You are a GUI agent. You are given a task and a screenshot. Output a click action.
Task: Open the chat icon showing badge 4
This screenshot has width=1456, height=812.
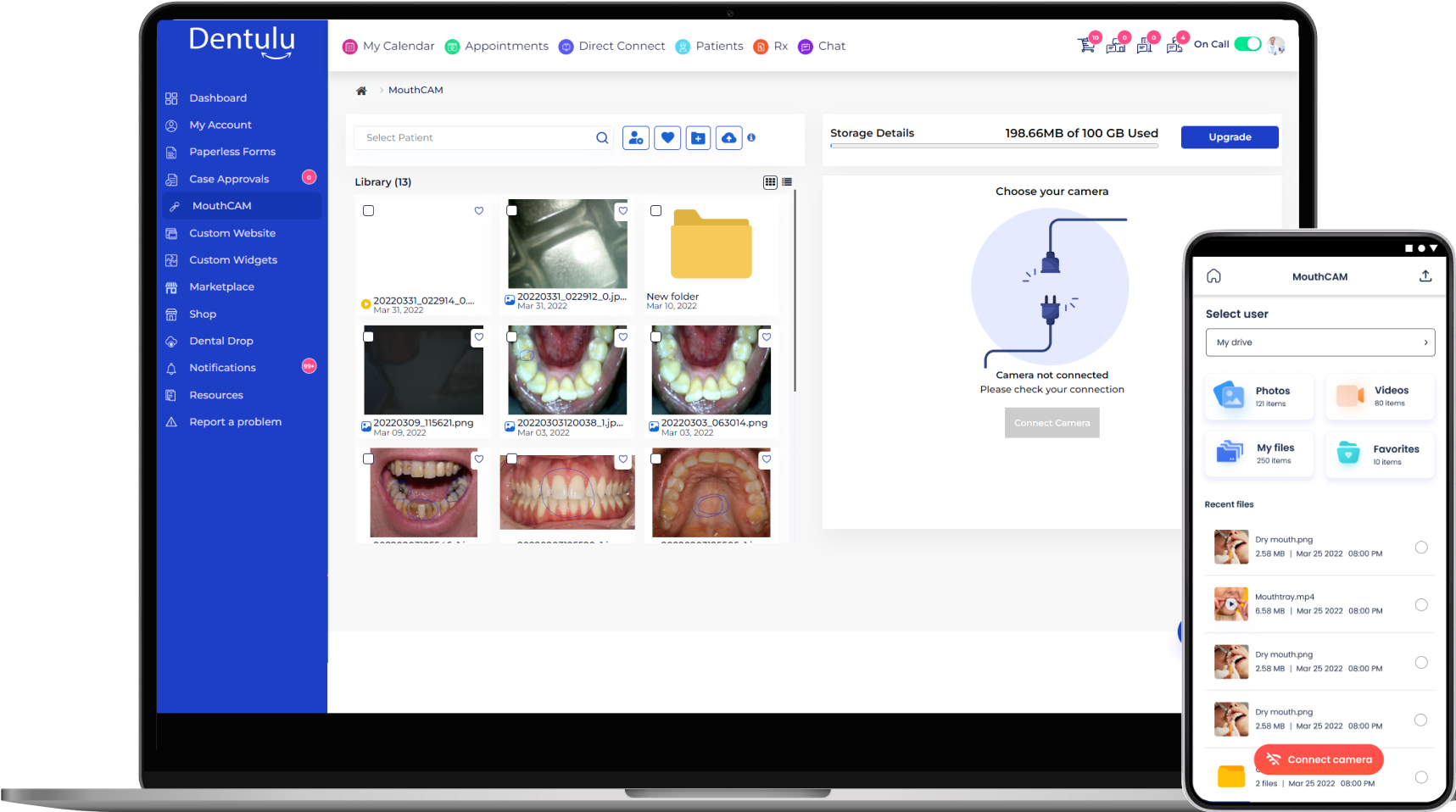pos(1176,45)
